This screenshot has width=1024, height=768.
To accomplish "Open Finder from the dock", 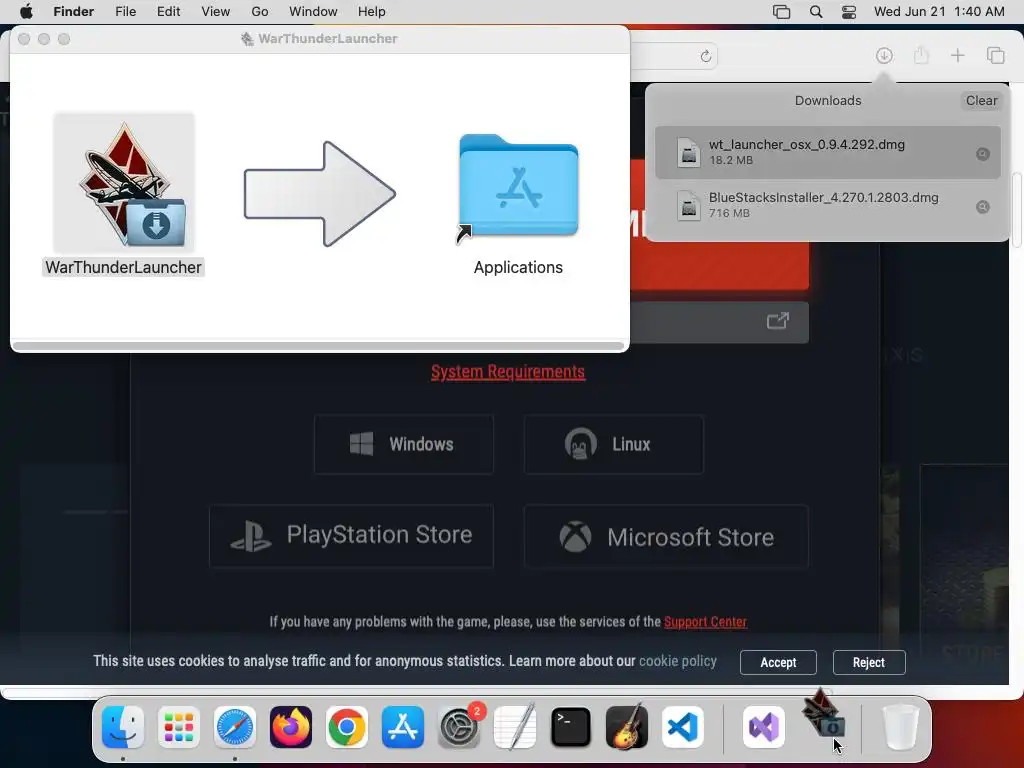I will point(123,727).
